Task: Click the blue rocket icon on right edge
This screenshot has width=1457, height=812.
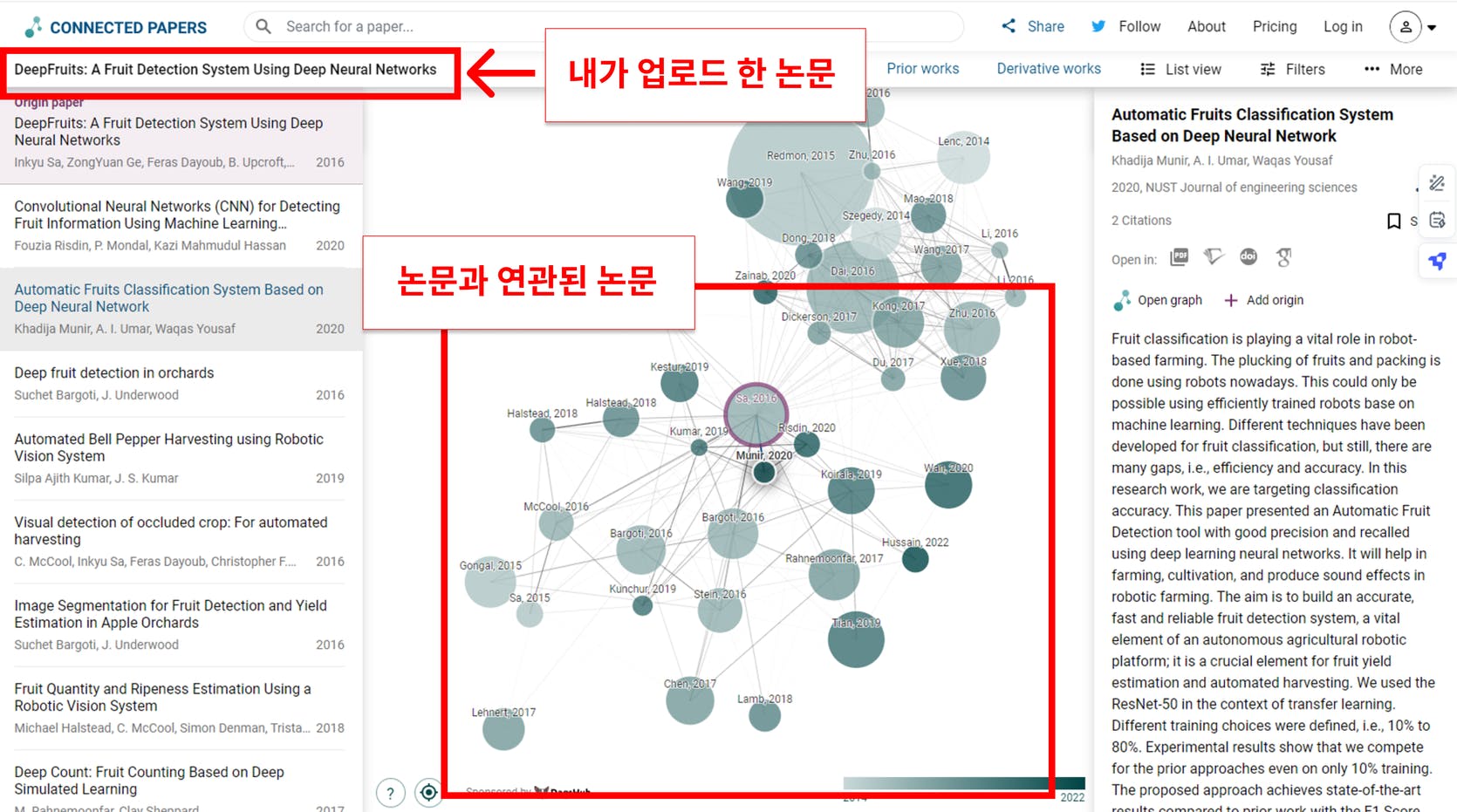Action: (1437, 260)
